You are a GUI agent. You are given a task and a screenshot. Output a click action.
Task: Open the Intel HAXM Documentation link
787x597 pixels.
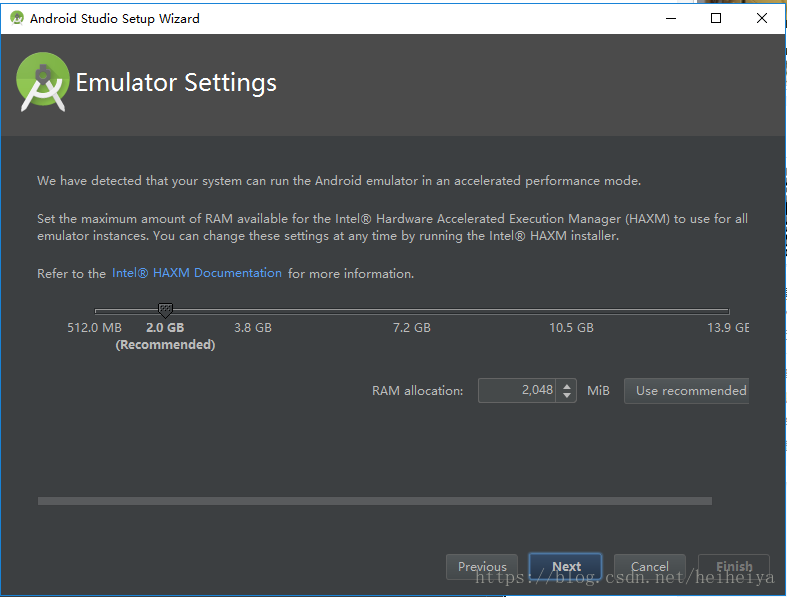click(x=197, y=273)
